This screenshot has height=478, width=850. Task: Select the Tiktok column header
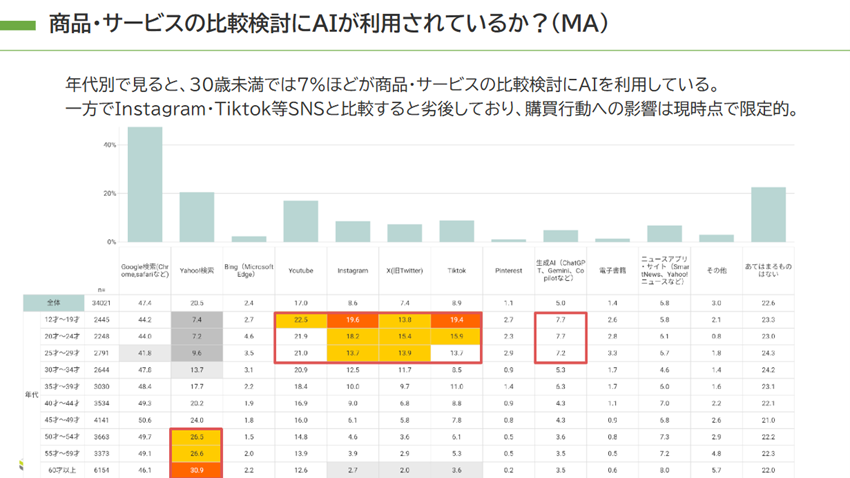456,270
